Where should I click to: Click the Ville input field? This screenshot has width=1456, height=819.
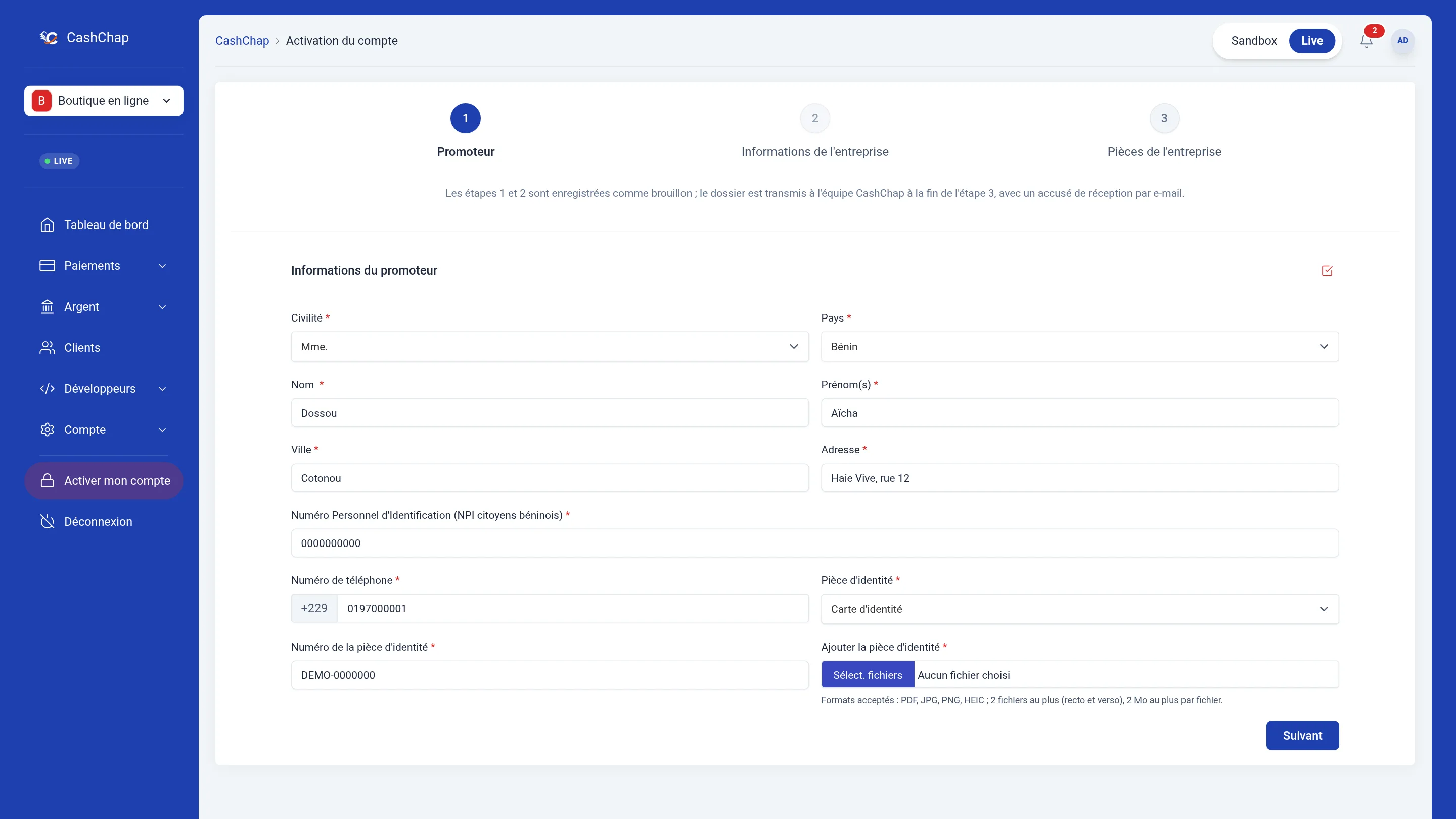pyautogui.click(x=550, y=478)
